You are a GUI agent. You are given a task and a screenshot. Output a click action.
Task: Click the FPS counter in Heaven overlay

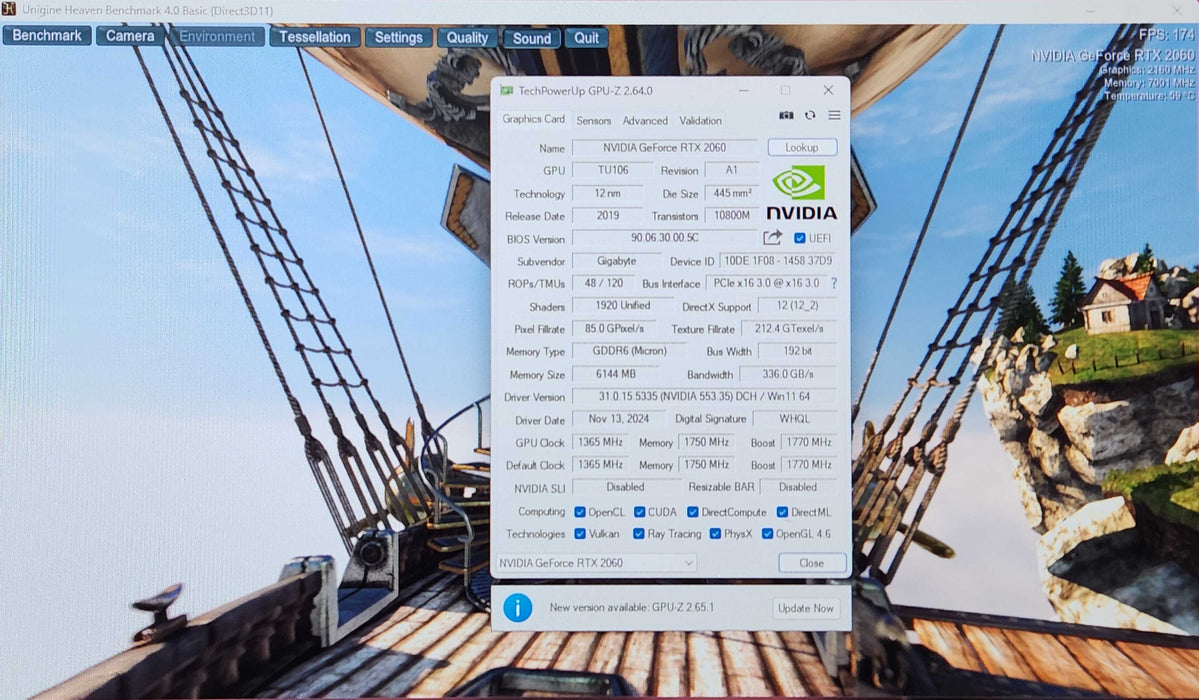click(1166, 34)
